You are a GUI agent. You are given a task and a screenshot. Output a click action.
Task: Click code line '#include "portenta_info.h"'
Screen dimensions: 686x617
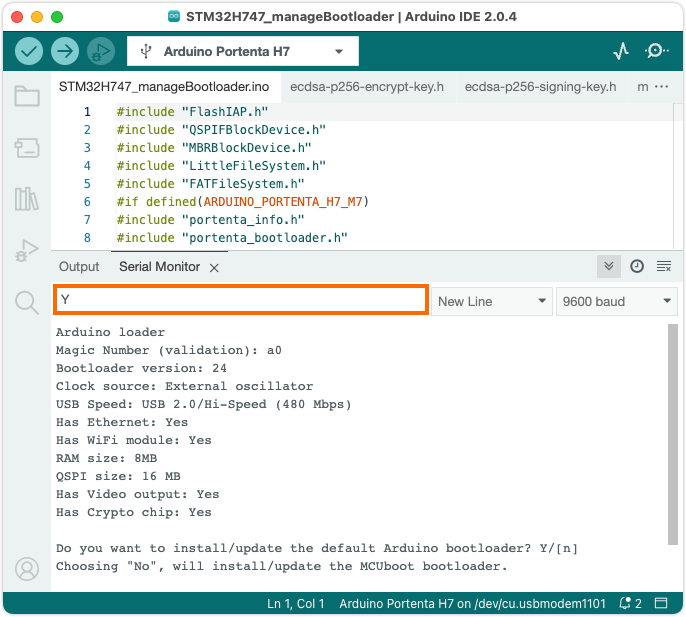click(210, 220)
